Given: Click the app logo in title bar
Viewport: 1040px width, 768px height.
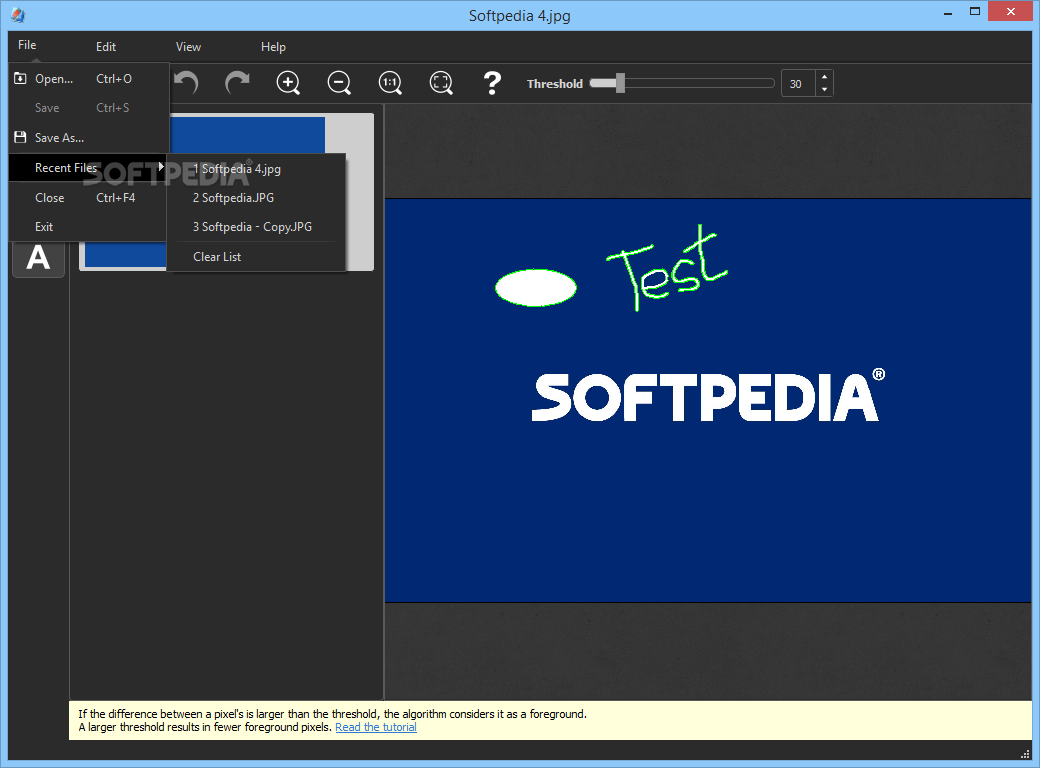Looking at the screenshot, I should coord(18,15).
